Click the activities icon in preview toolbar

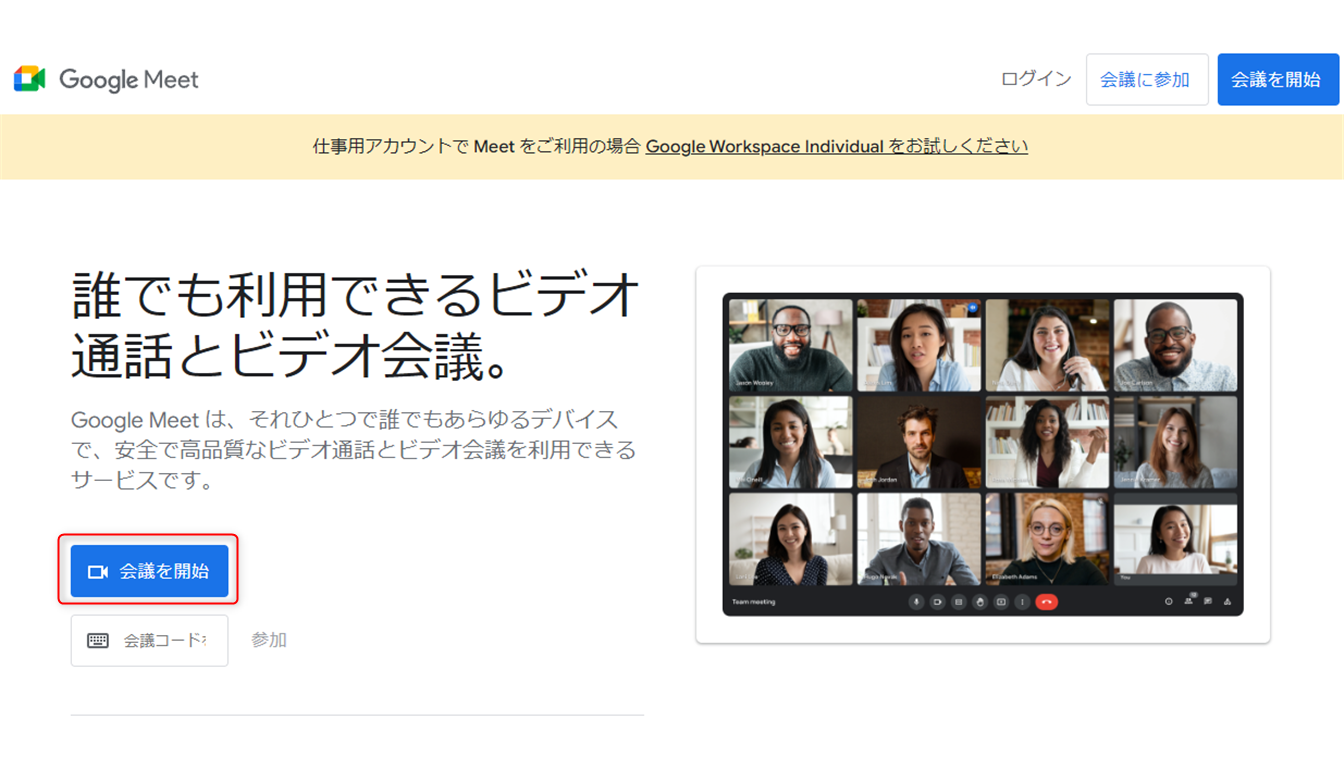[x=1227, y=602]
